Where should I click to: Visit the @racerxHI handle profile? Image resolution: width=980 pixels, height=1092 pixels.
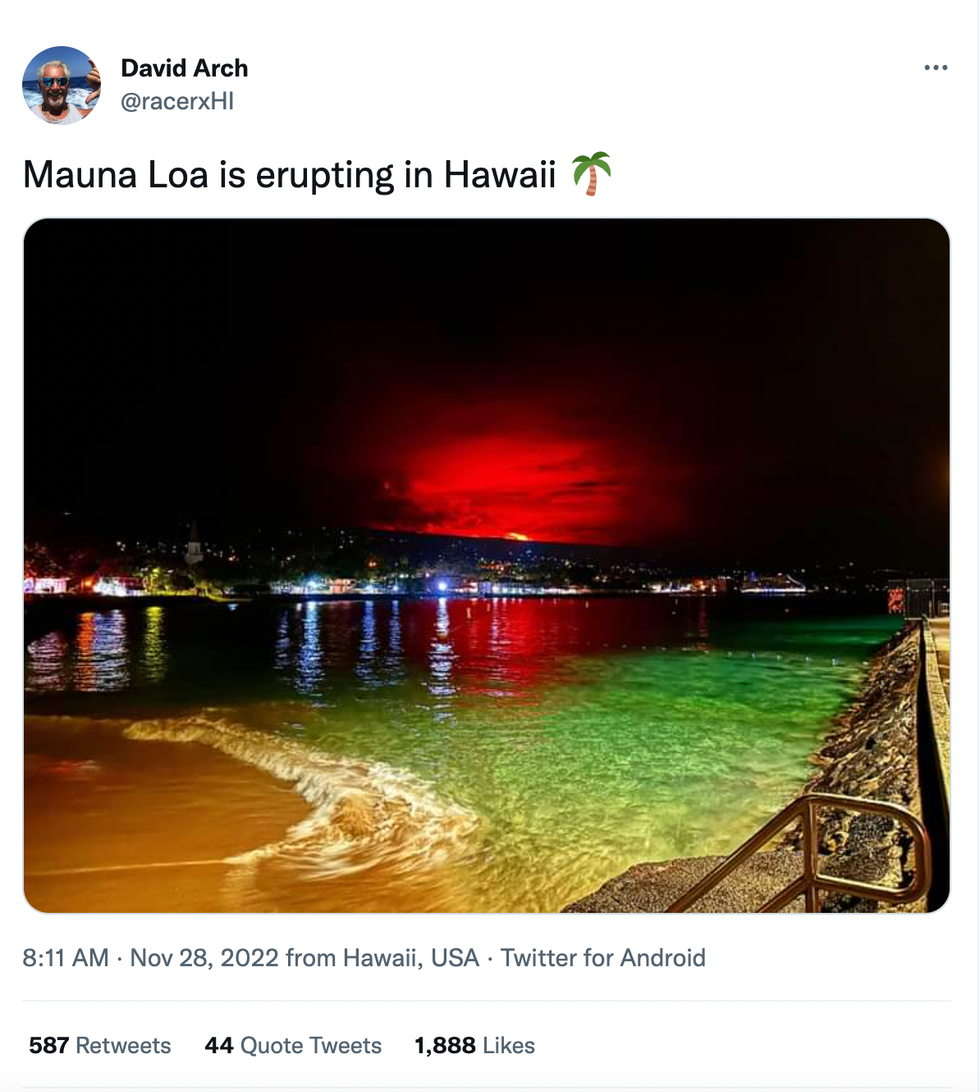tap(177, 101)
